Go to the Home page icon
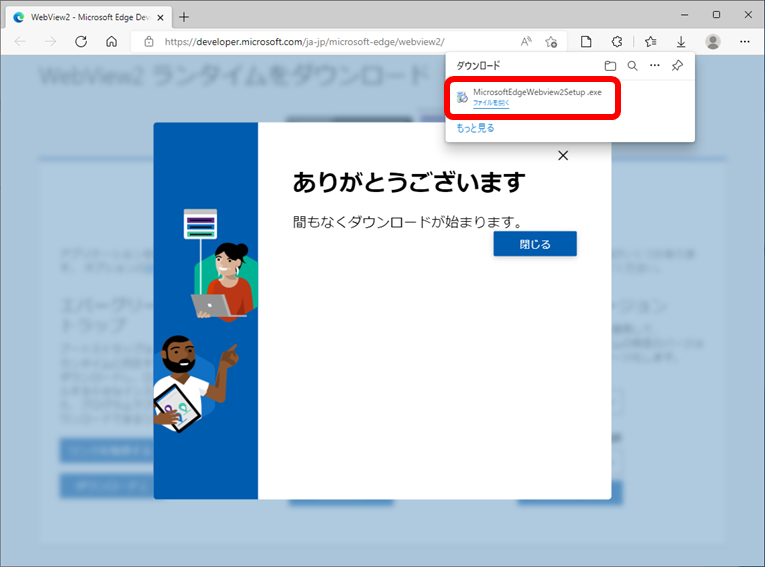This screenshot has height=567, width=765. click(x=111, y=41)
